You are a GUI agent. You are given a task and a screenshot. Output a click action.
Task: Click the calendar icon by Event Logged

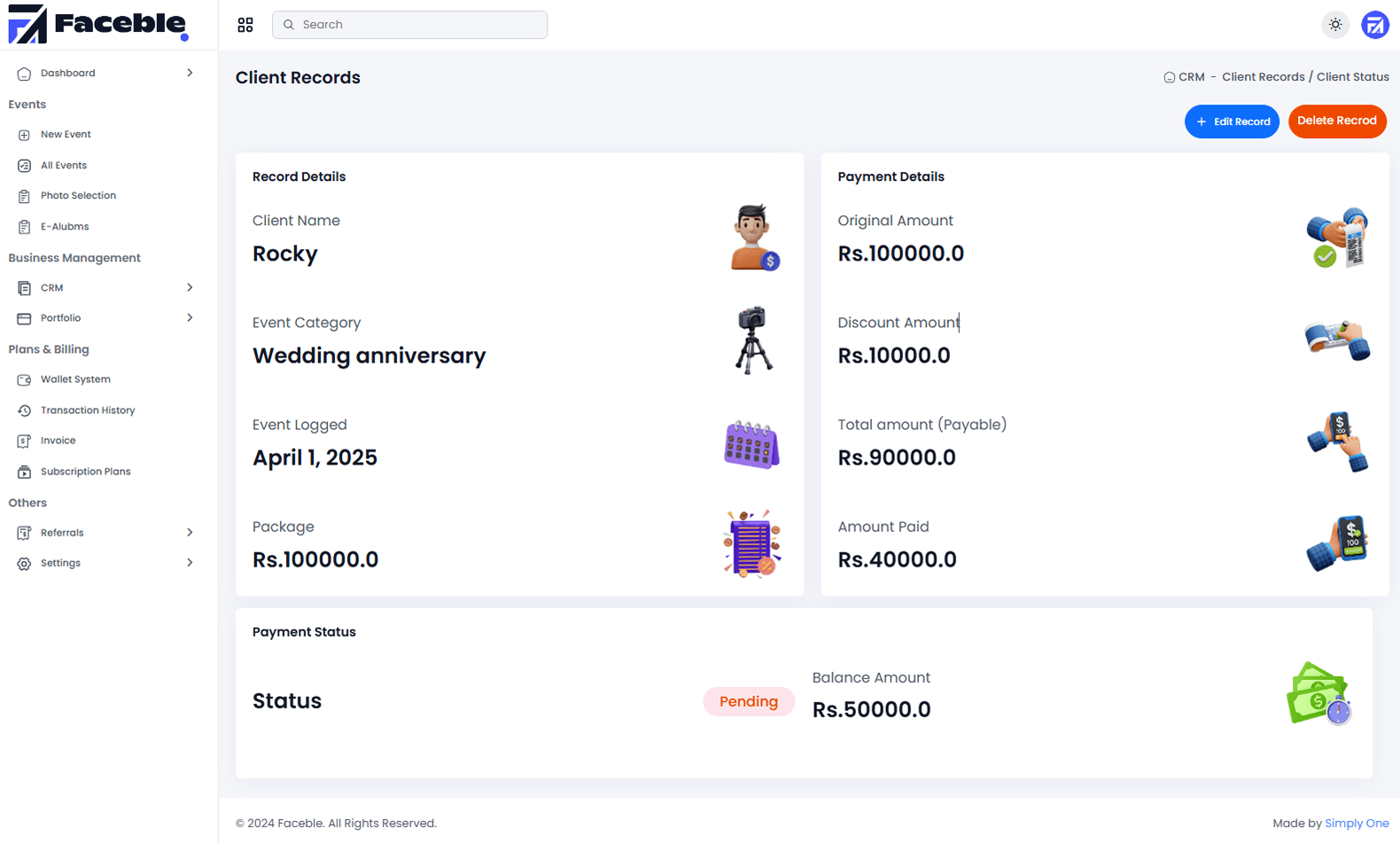tap(751, 444)
